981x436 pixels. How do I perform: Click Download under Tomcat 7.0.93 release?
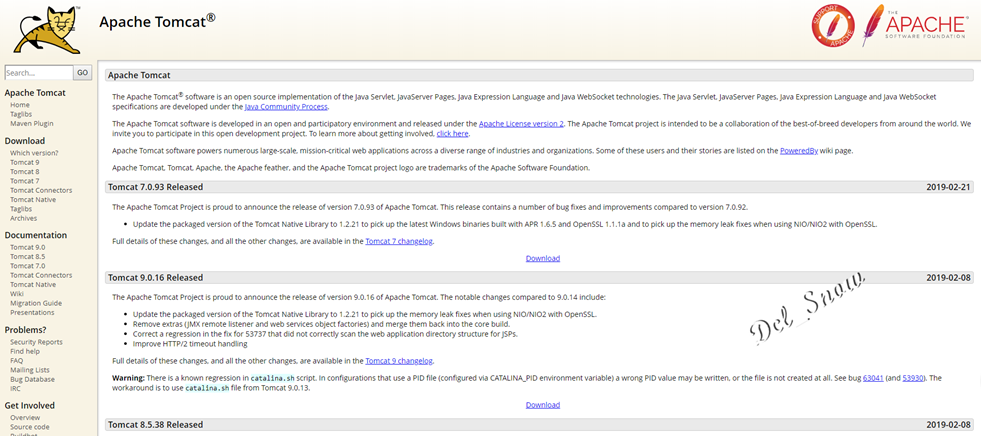pos(542,258)
